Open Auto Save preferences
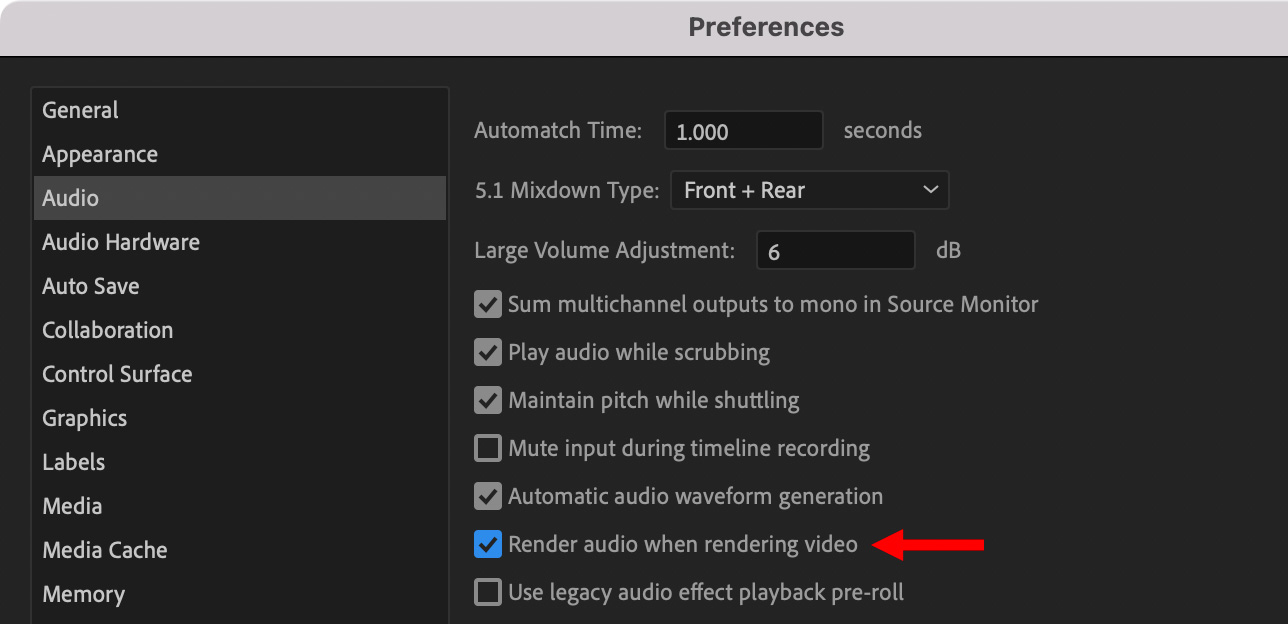1288x624 pixels. click(x=91, y=286)
